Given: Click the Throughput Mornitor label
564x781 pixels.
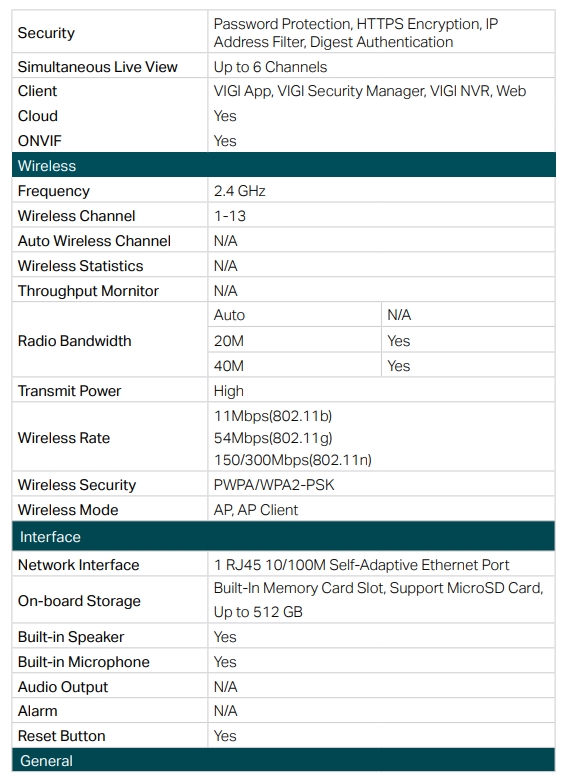Looking at the screenshot, I should 88,291.
